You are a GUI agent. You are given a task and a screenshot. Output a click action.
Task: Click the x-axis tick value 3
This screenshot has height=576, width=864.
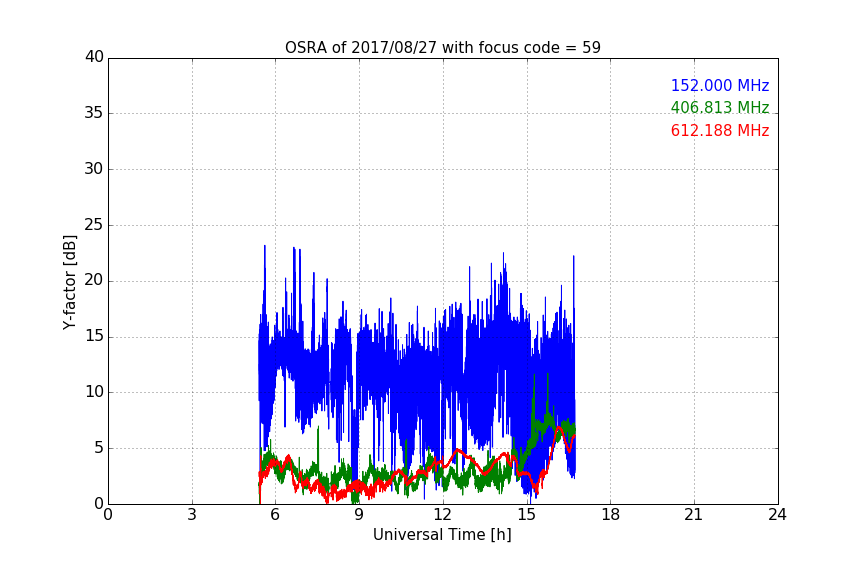[x=192, y=515]
